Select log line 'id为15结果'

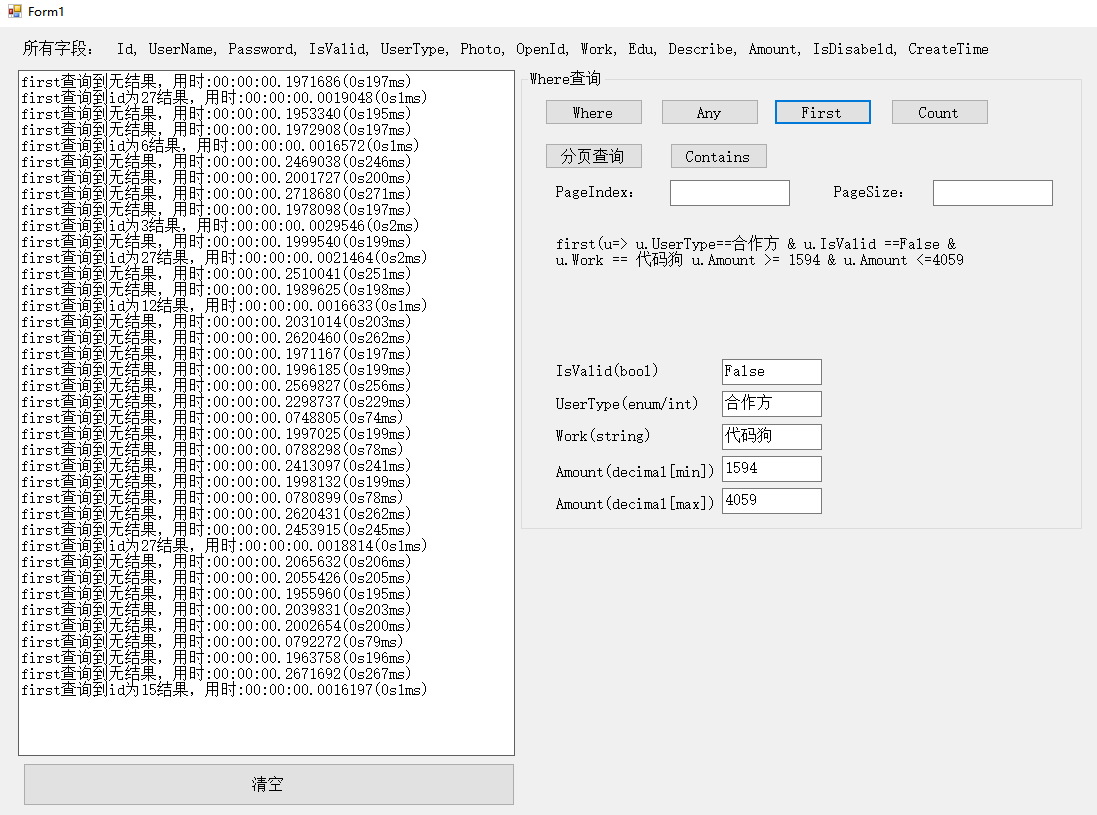coord(224,690)
